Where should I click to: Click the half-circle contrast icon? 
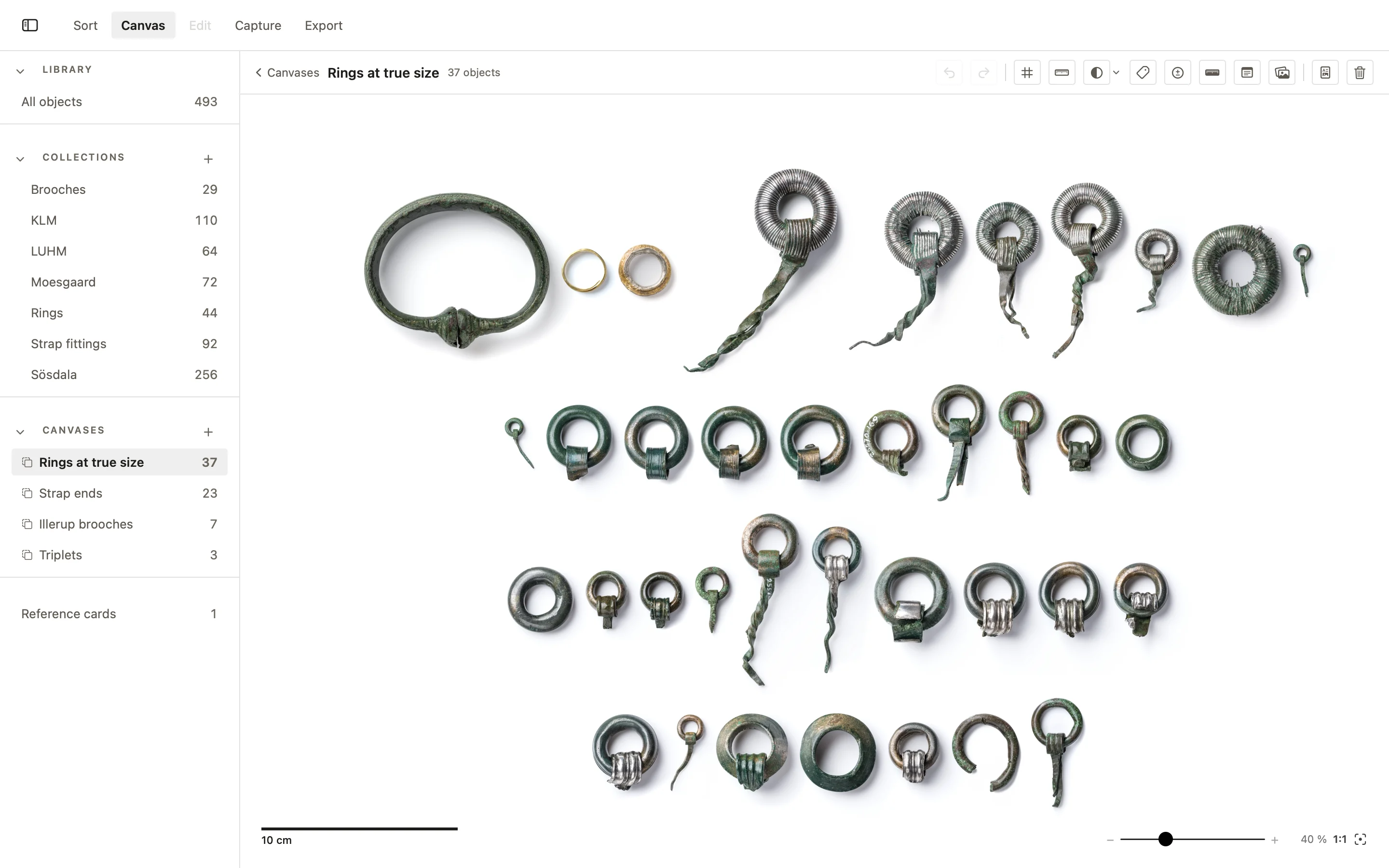(1096, 73)
